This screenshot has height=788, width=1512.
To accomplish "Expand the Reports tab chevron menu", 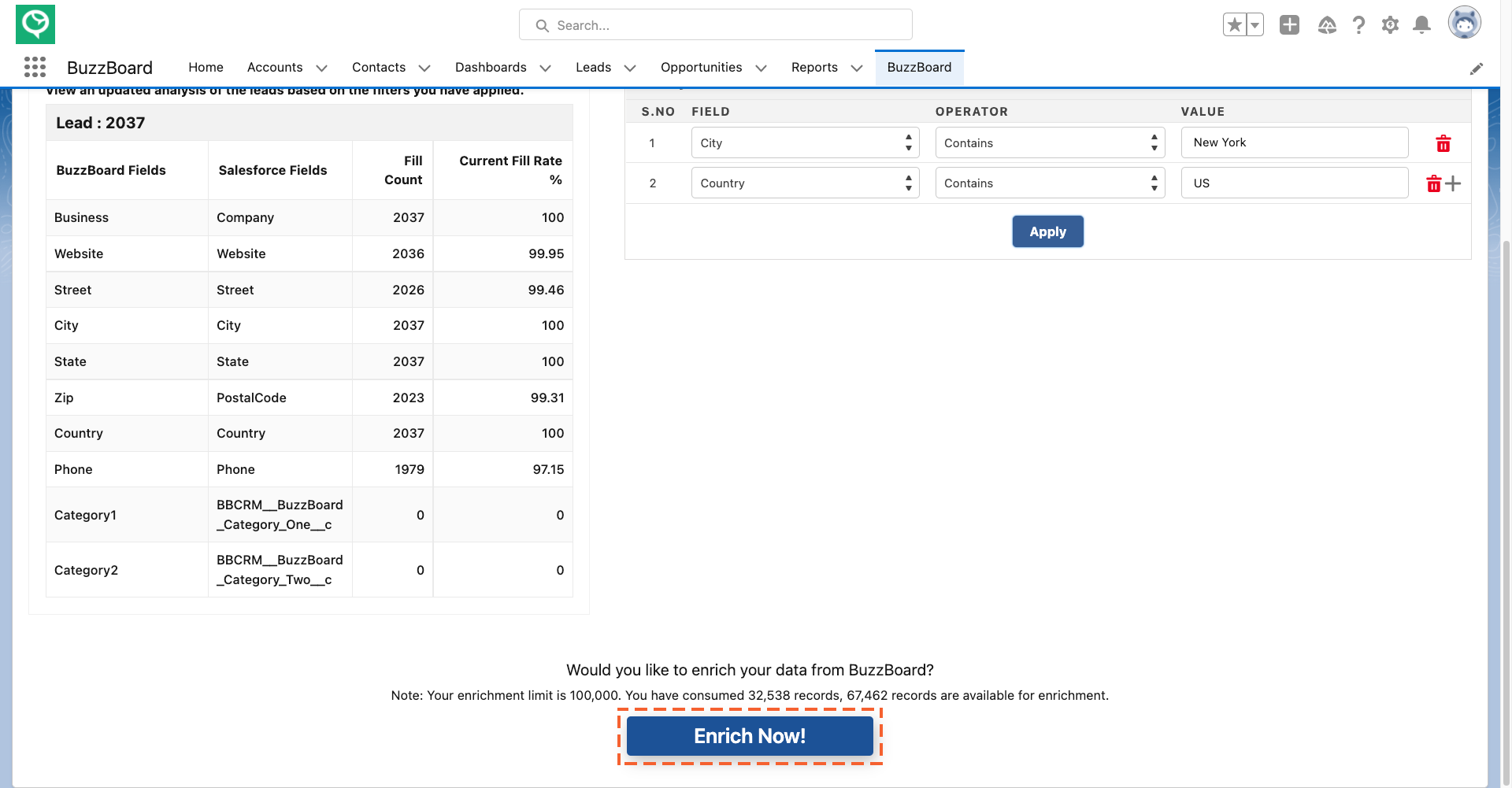I will (x=857, y=68).
